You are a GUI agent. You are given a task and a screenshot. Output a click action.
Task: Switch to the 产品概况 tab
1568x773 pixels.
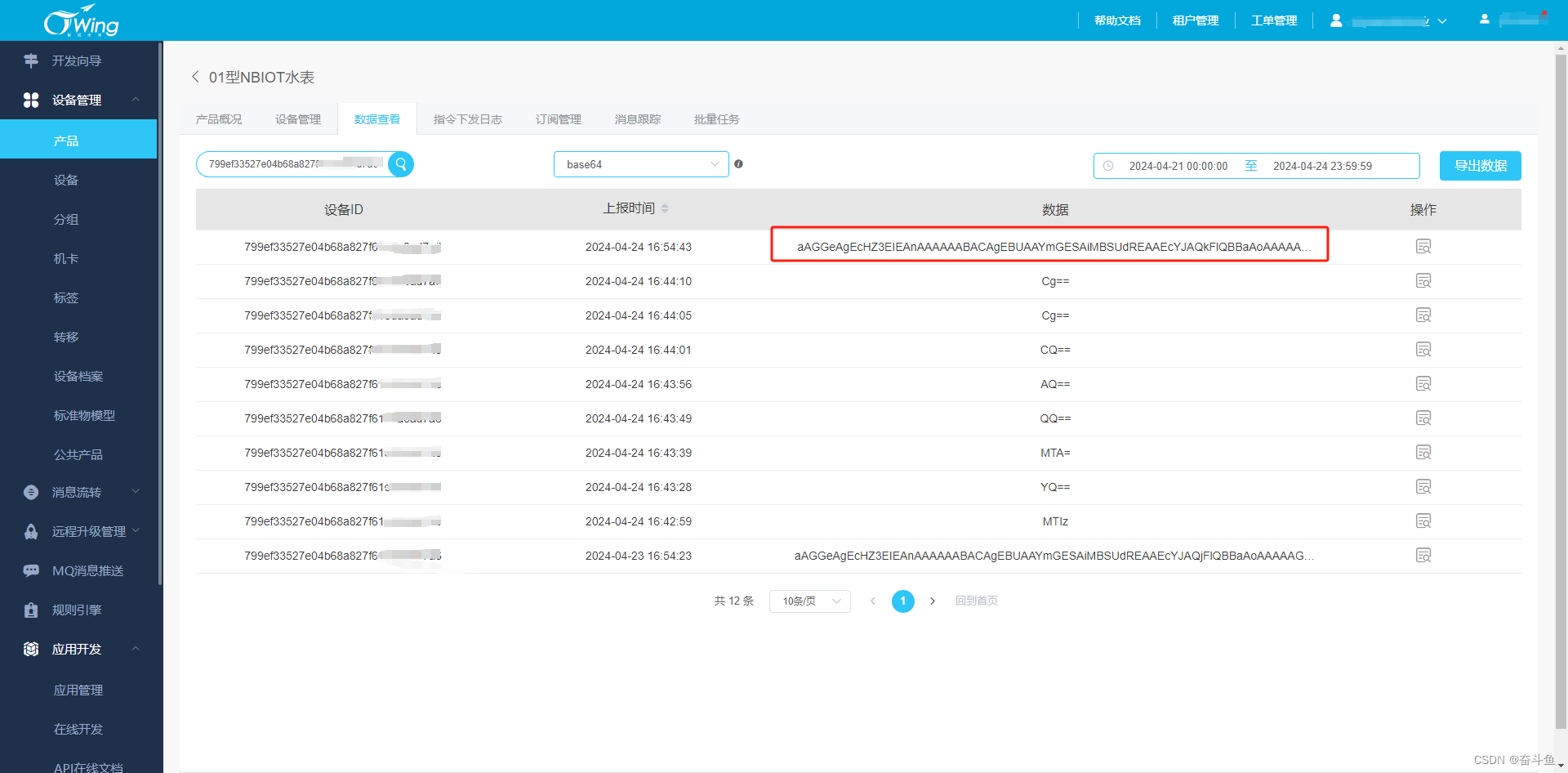[219, 119]
